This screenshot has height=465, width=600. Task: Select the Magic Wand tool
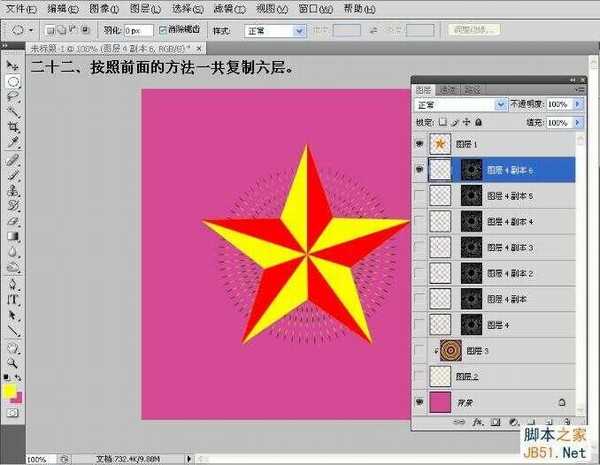tap(13, 112)
